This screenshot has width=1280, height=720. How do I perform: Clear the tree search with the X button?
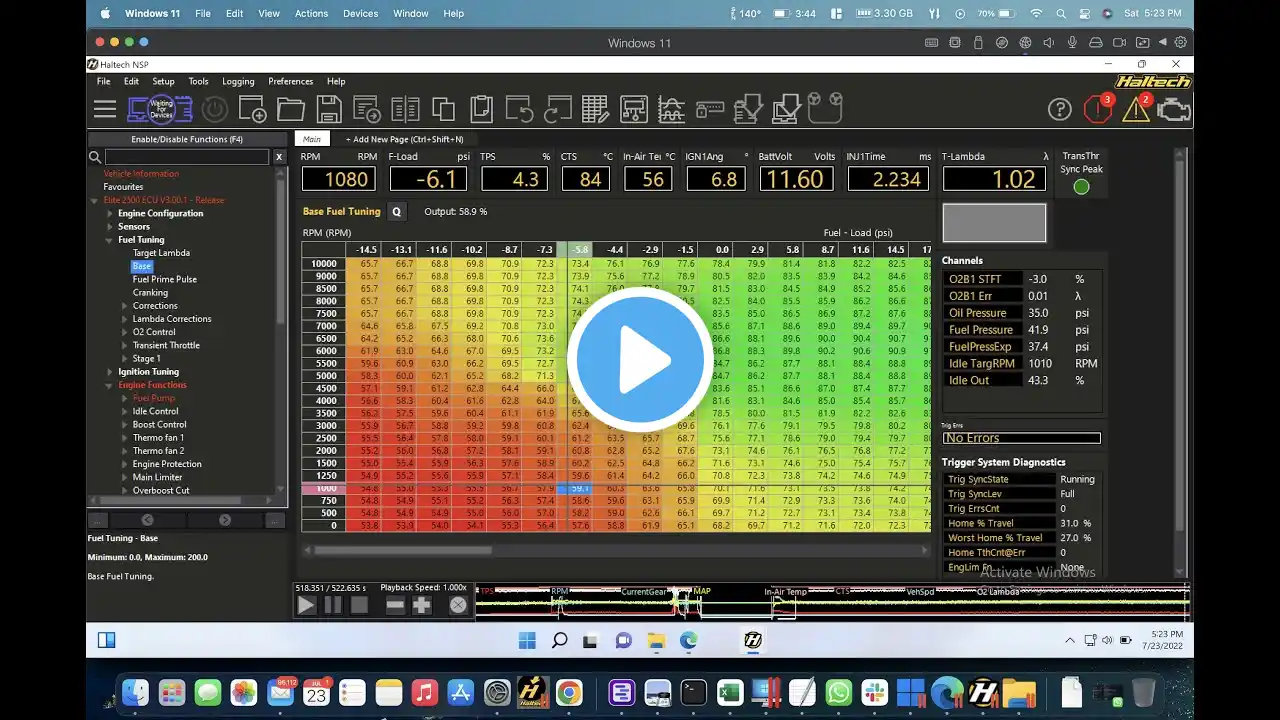click(x=279, y=157)
